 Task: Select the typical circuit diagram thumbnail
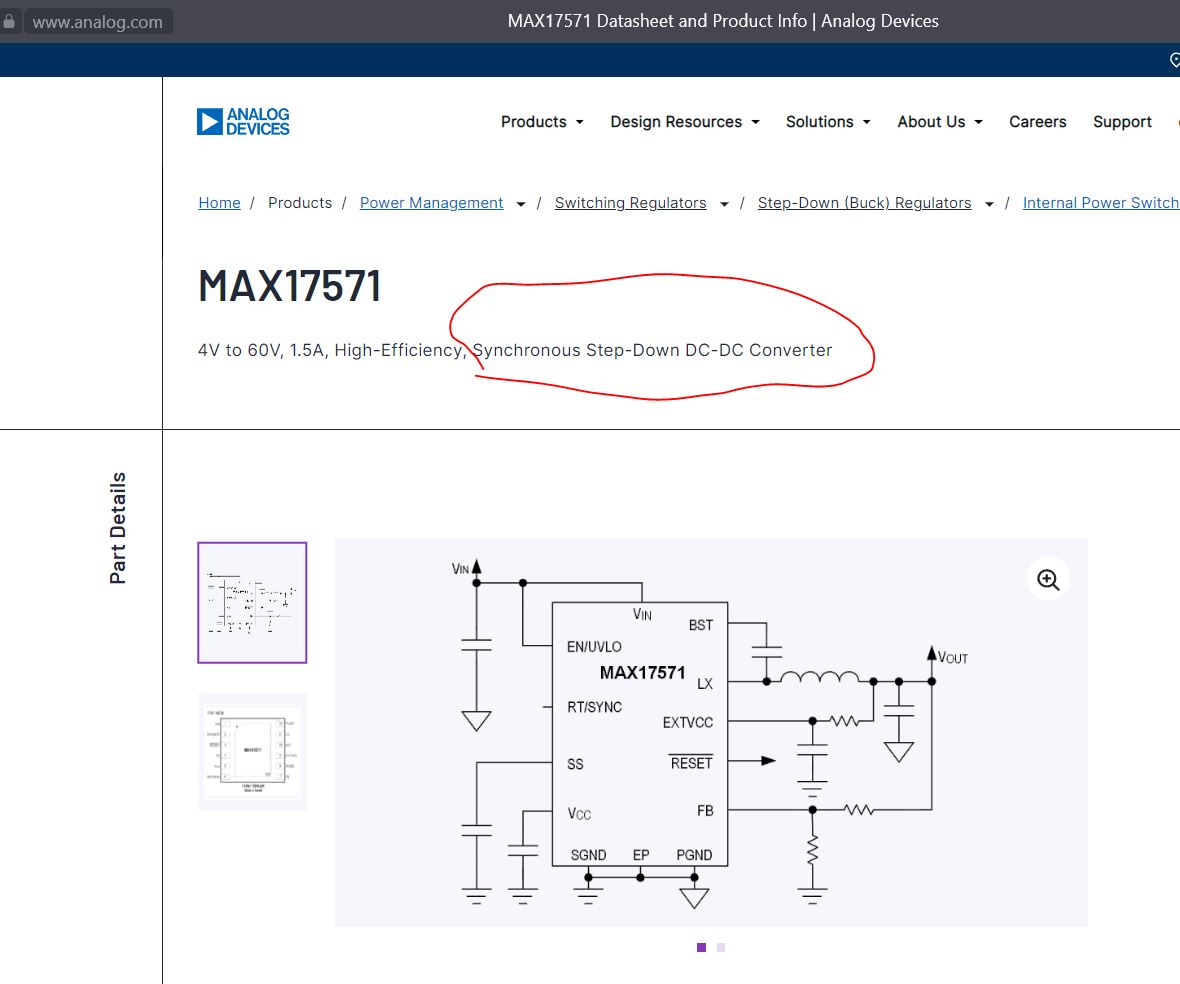tap(252, 603)
